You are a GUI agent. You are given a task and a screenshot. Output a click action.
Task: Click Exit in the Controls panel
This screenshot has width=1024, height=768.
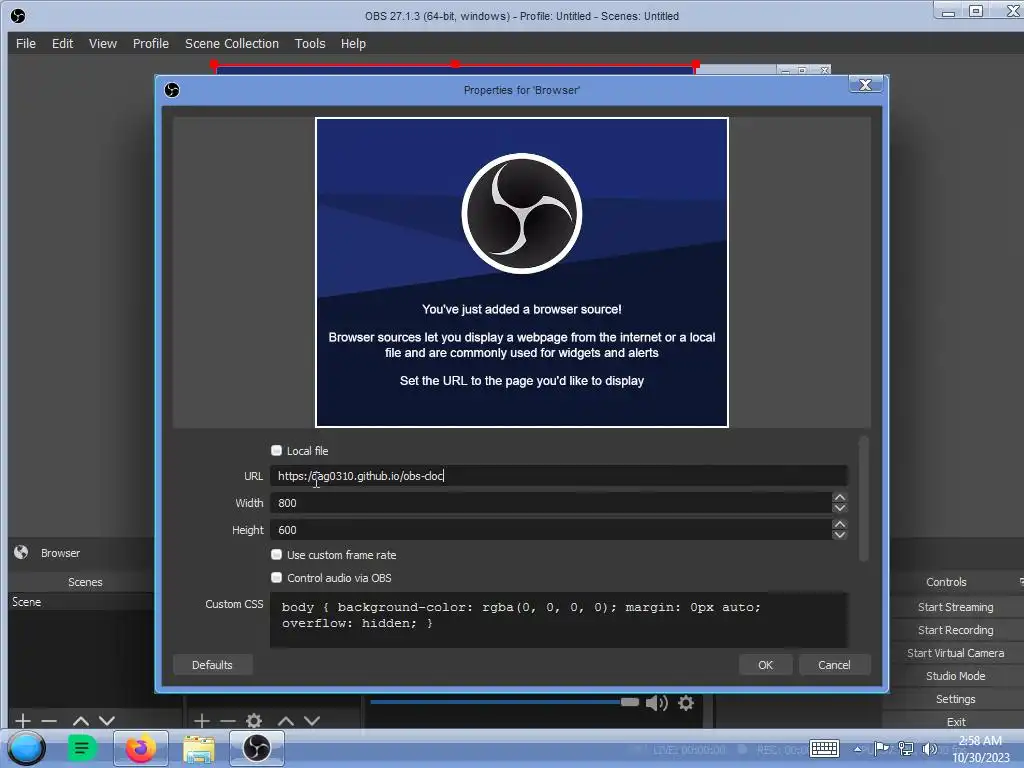pyautogui.click(x=955, y=722)
